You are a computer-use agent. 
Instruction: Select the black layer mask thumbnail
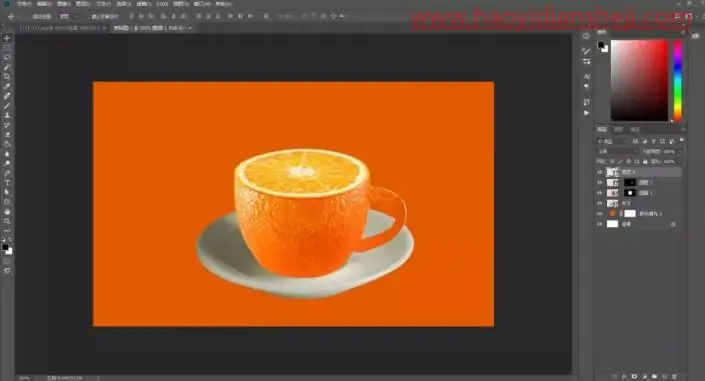click(x=629, y=183)
